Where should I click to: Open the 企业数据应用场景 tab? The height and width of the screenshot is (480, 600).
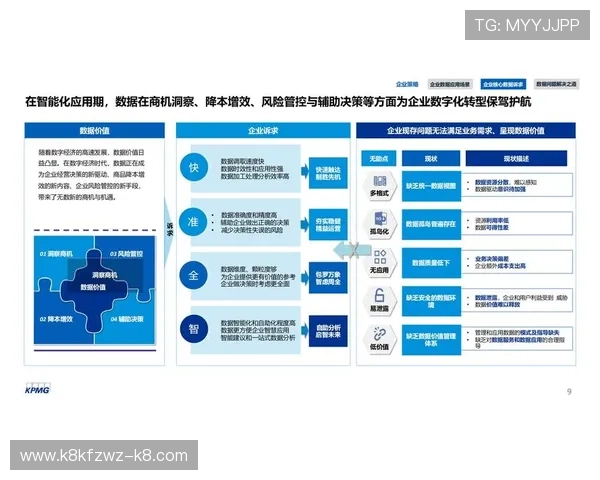(x=450, y=84)
